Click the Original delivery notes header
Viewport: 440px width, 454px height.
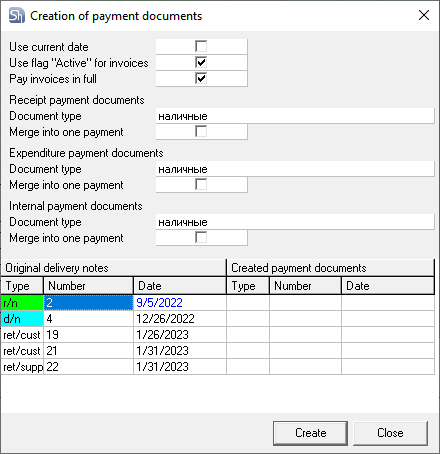(113, 268)
